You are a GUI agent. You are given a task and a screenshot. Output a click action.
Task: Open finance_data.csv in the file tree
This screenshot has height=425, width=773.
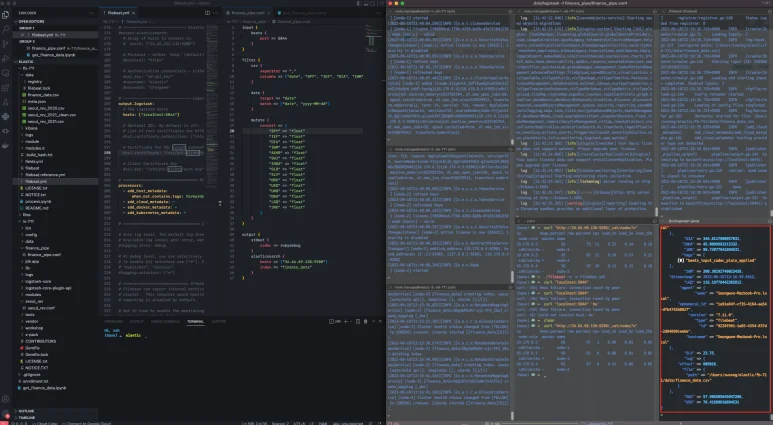tap(46, 95)
